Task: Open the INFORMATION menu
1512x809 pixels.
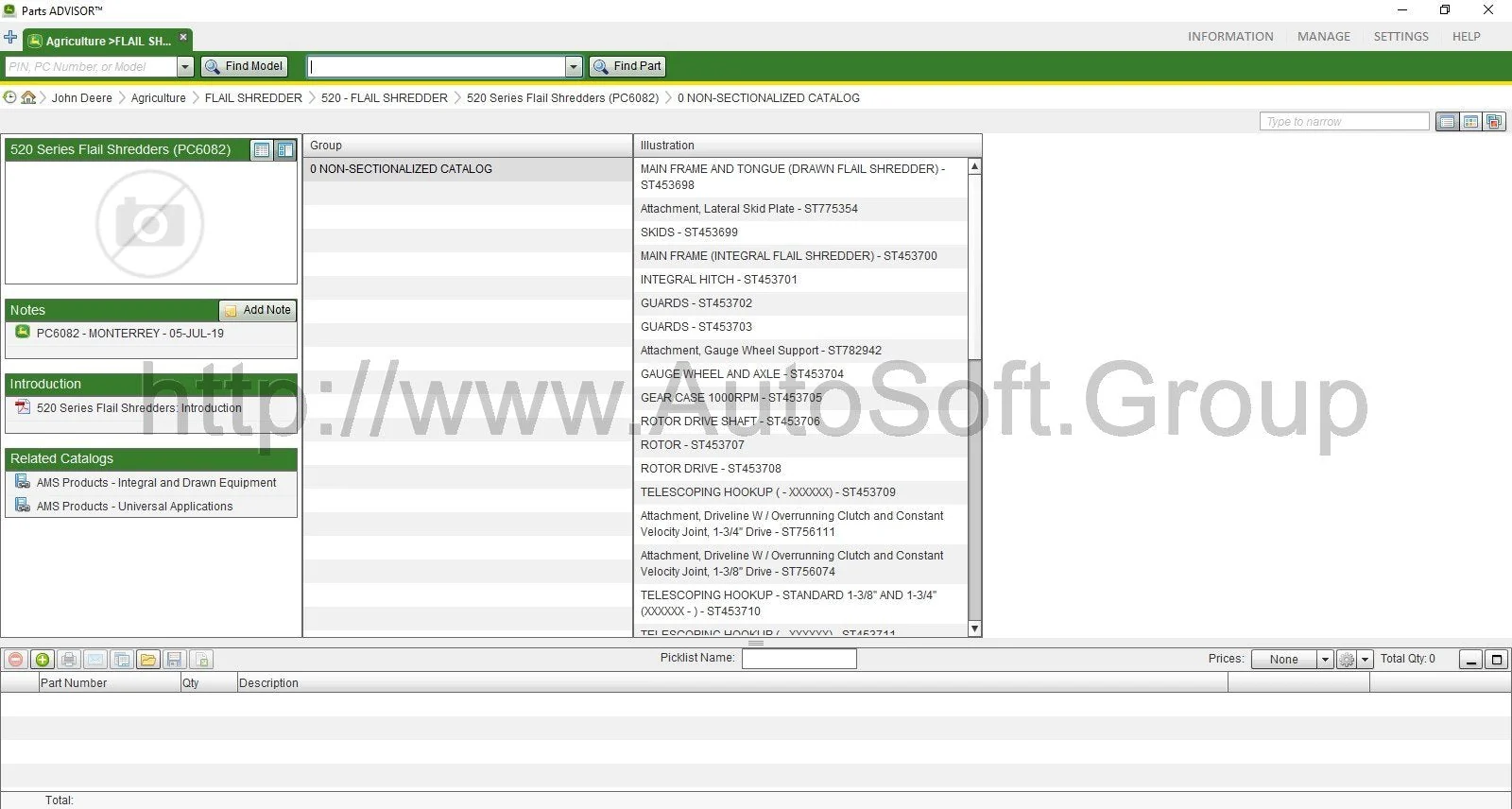Action: point(1230,37)
